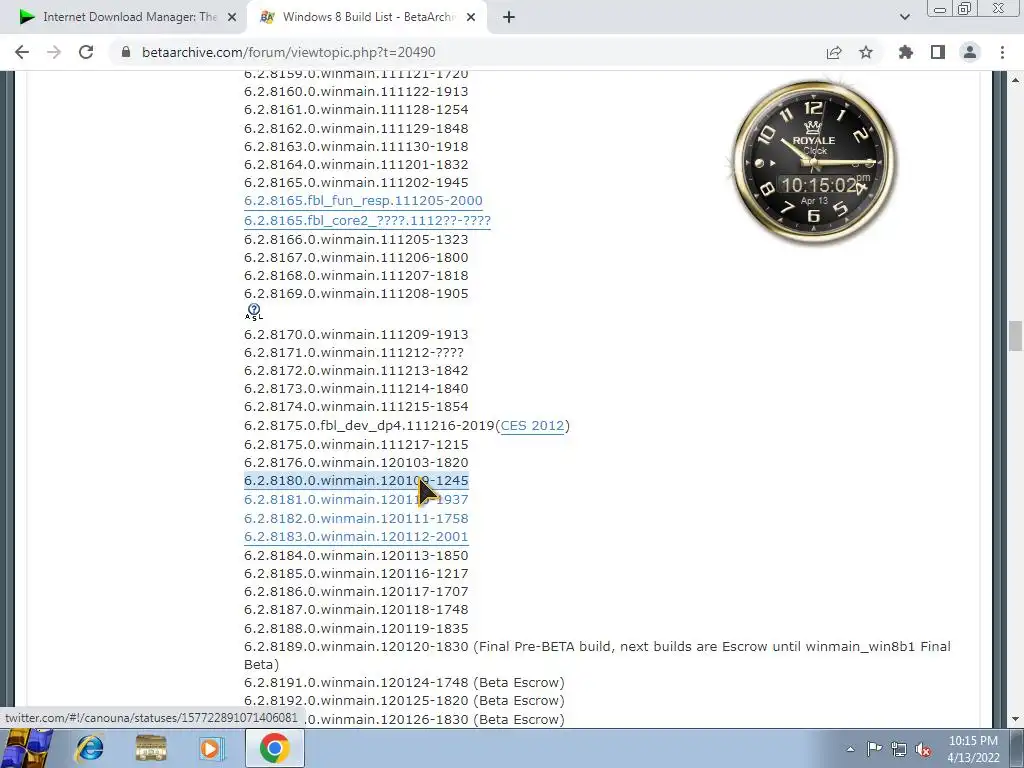Screen dimensions: 1024x768
Task: Open link 6.2.8165.fbl_core2 build
Action: (367, 221)
